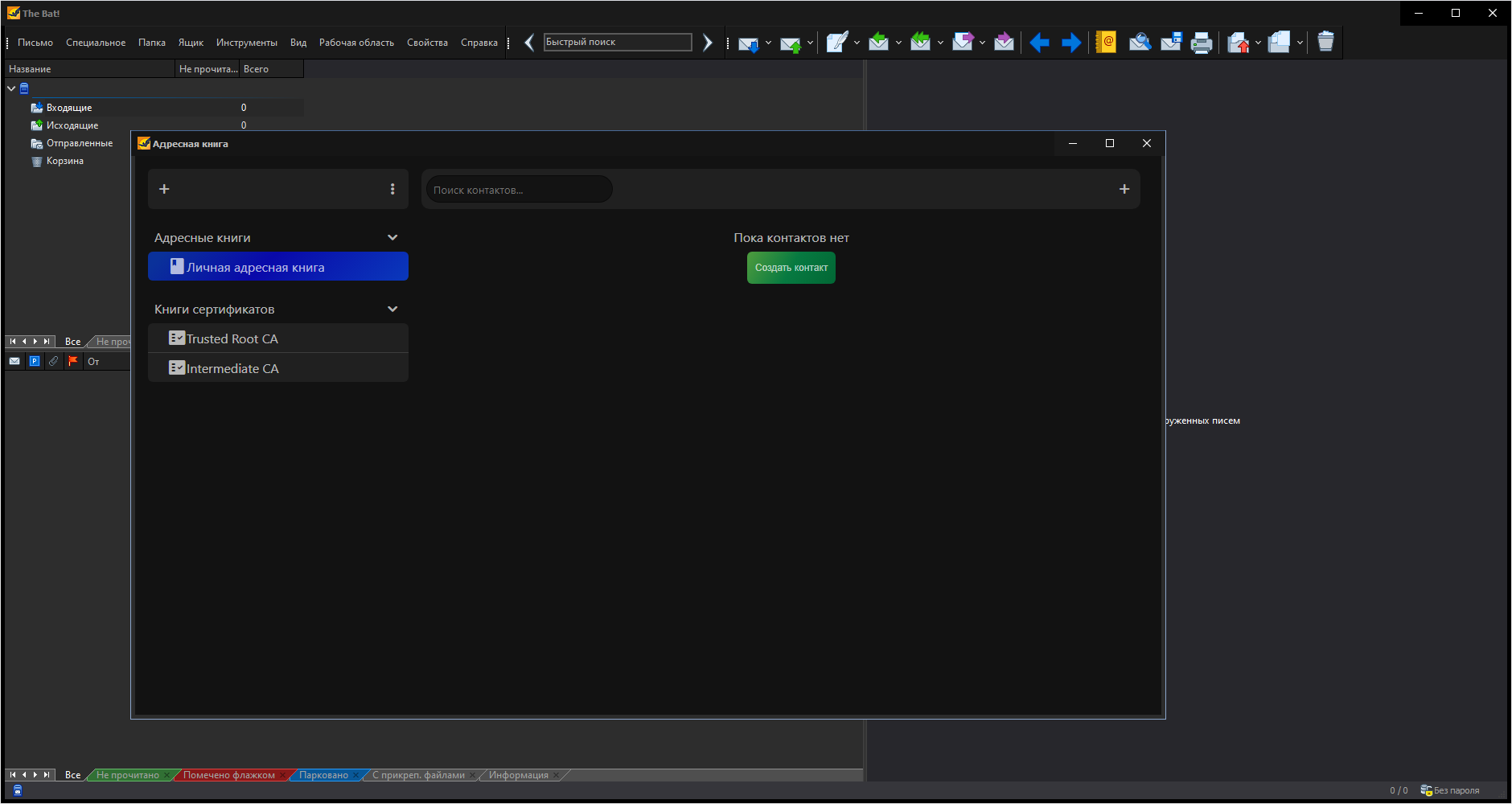Viewport: 1512px width, 804px height.
Task: Select the Входящие folder
Action: [x=69, y=108]
